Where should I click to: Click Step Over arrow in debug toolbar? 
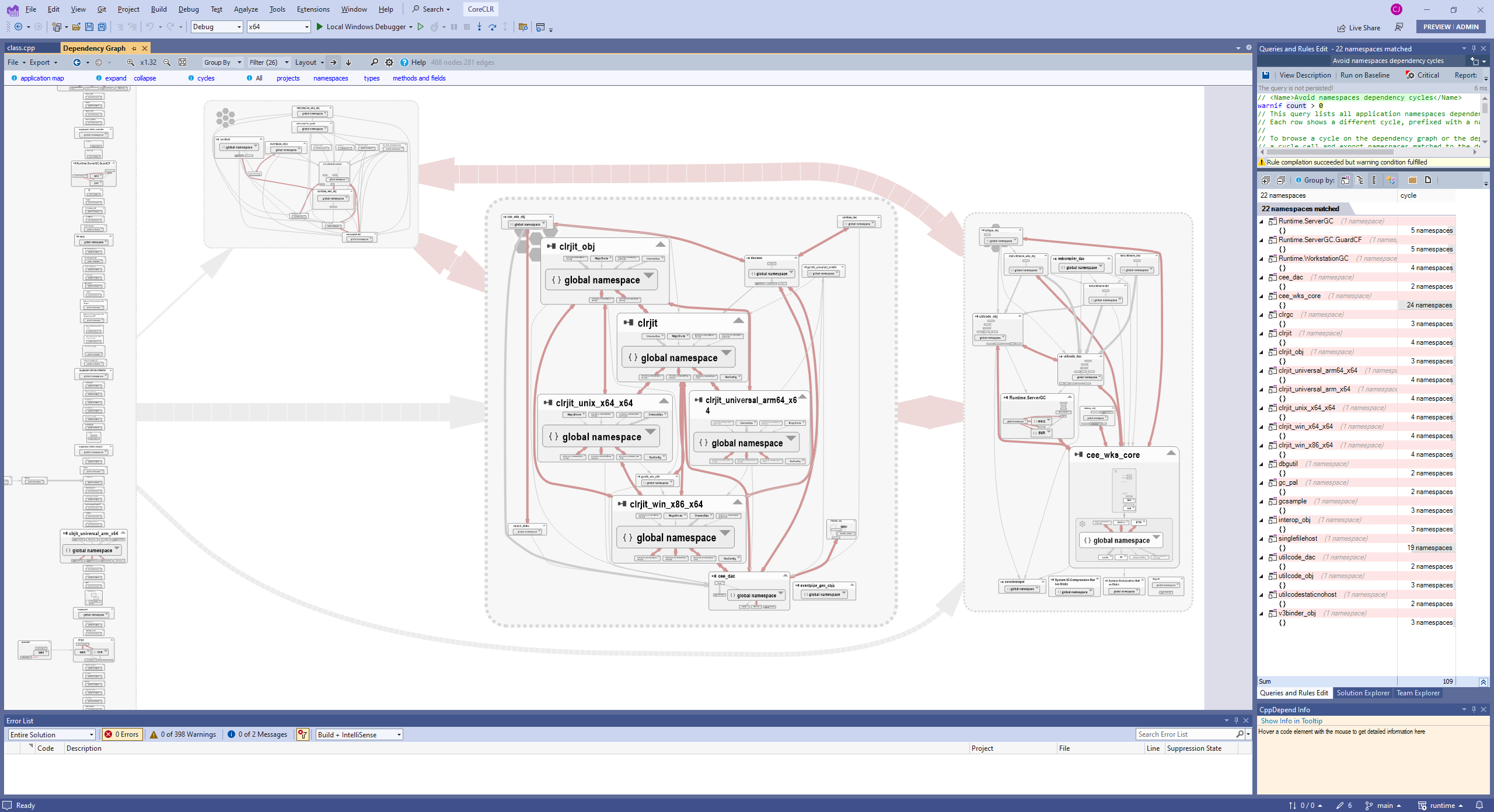point(492,27)
